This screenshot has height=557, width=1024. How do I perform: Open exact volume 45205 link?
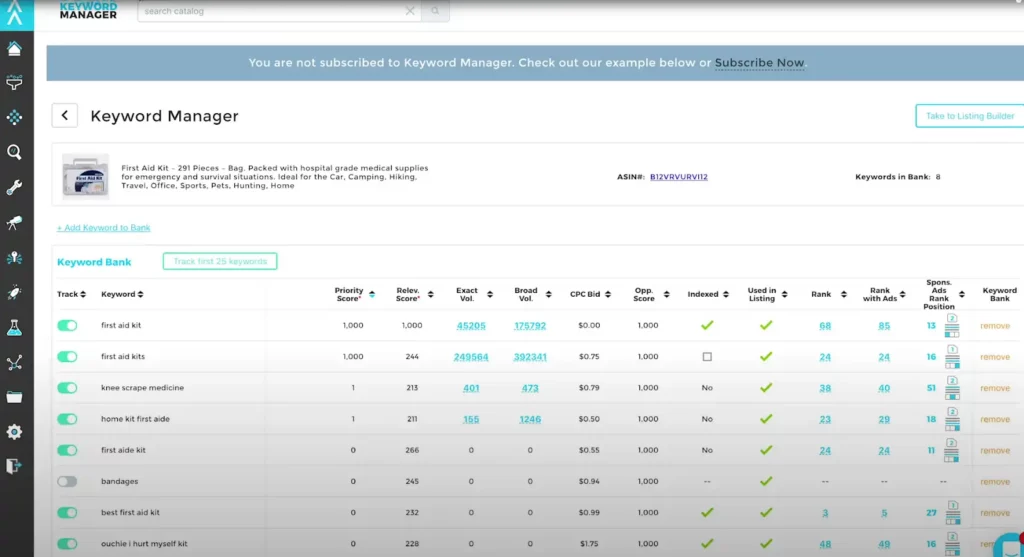click(471, 325)
